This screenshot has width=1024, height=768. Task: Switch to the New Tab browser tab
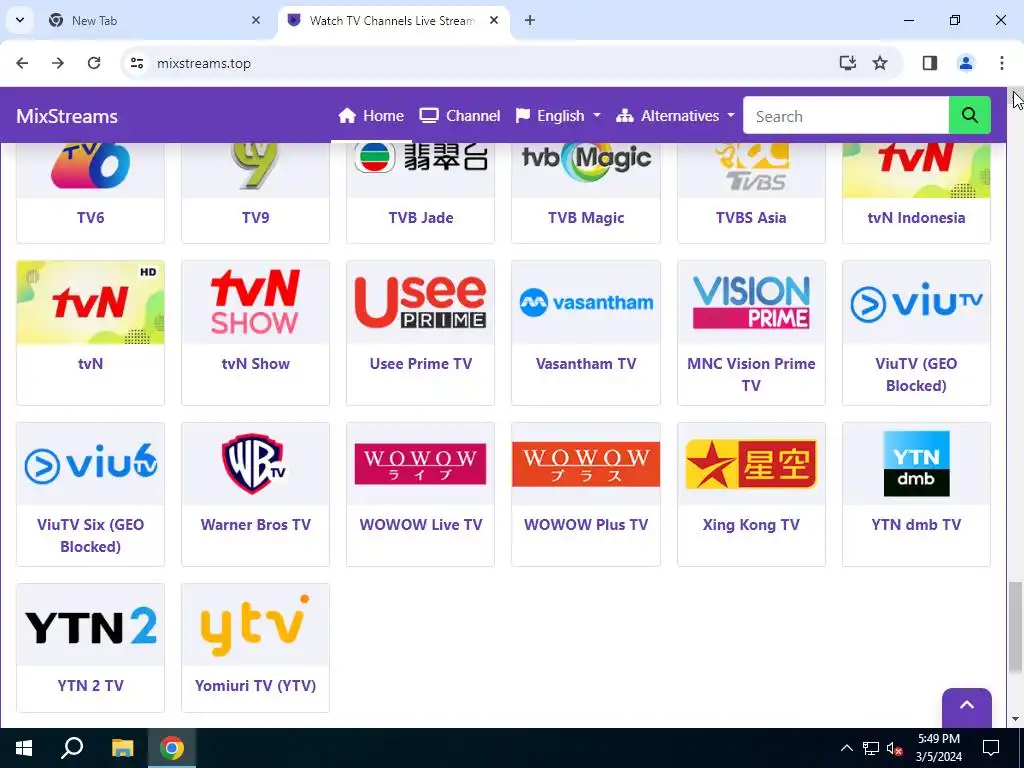point(155,20)
